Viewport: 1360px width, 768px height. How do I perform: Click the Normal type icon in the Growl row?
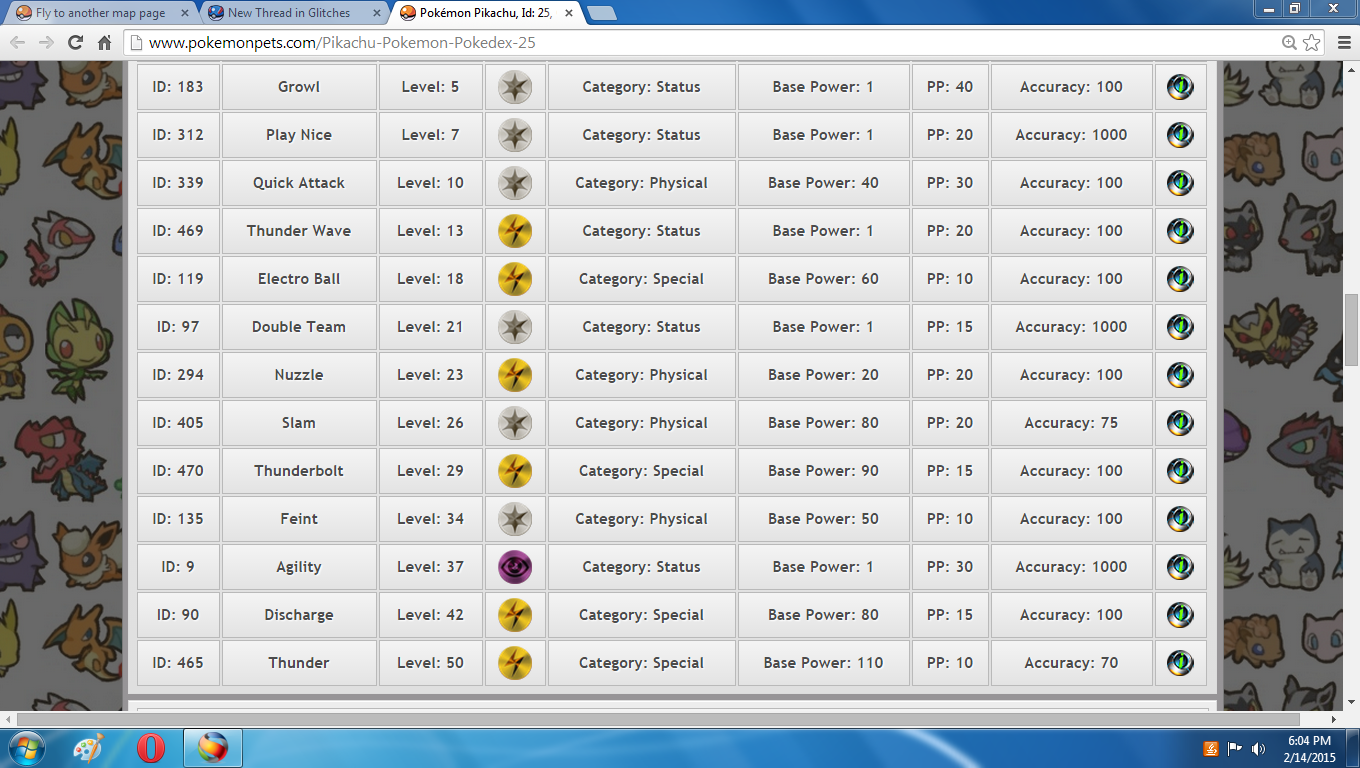point(515,87)
